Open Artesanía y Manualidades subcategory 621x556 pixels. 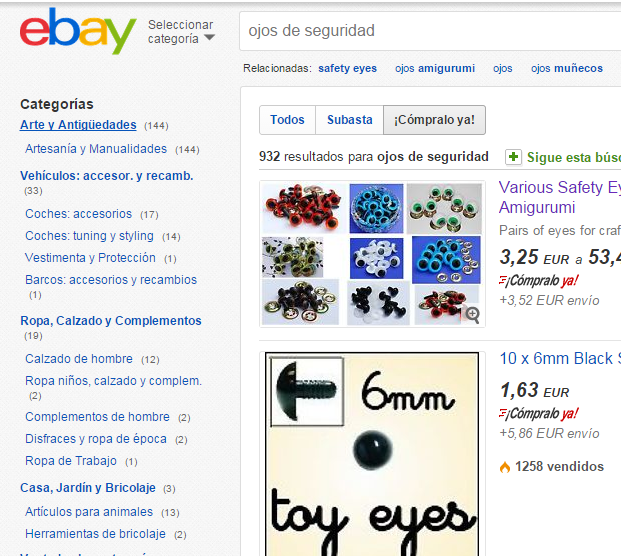point(96,149)
